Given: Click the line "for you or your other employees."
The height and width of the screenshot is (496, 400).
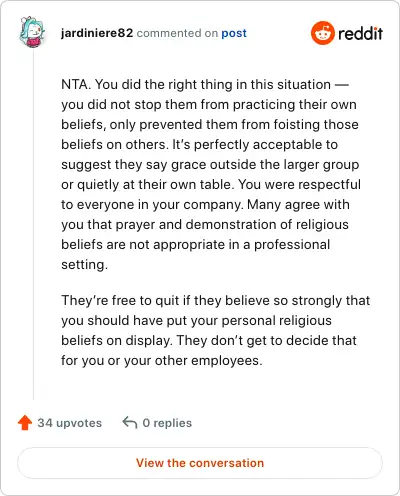Looking at the screenshot, I should coord(162,360).
